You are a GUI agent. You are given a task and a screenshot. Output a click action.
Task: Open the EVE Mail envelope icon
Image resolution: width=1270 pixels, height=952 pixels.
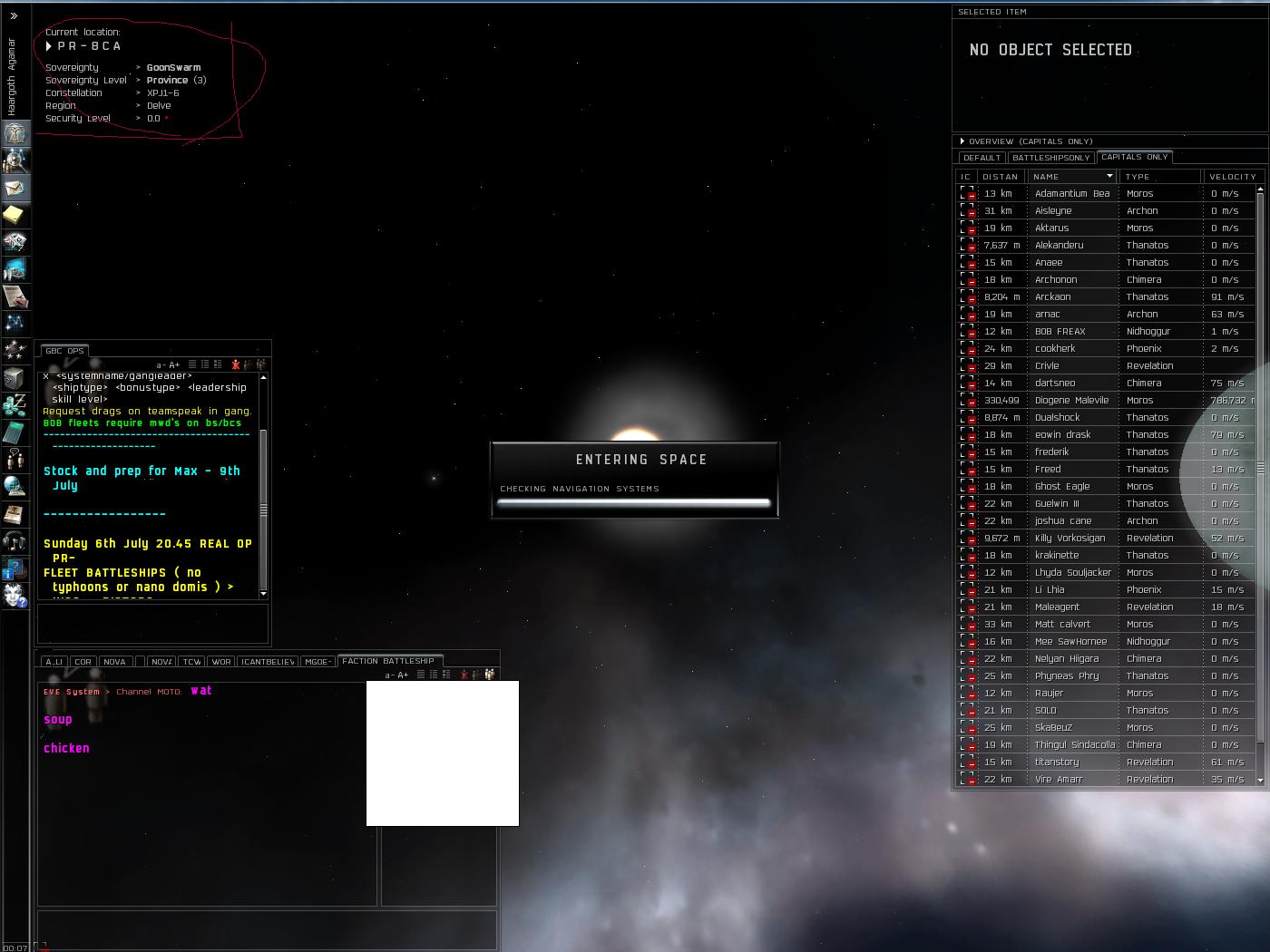pos(15,188)
